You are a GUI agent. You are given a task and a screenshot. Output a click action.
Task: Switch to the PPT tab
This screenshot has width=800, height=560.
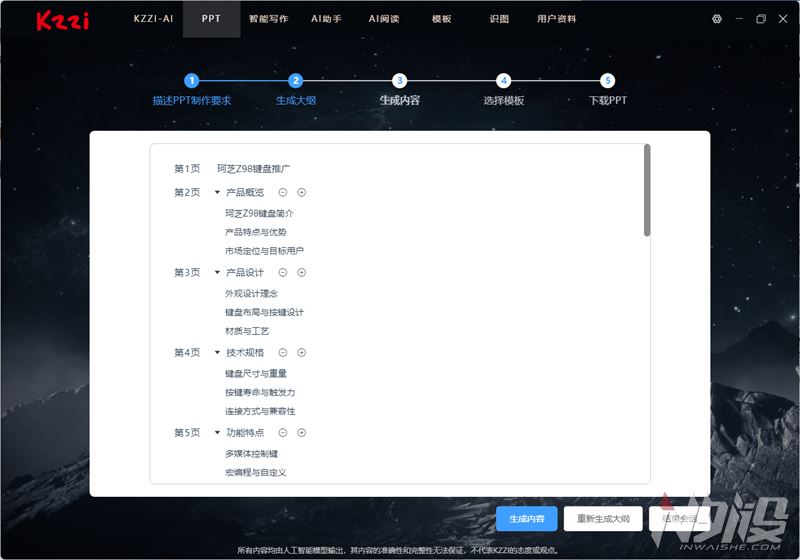click(x=211, y=19)
